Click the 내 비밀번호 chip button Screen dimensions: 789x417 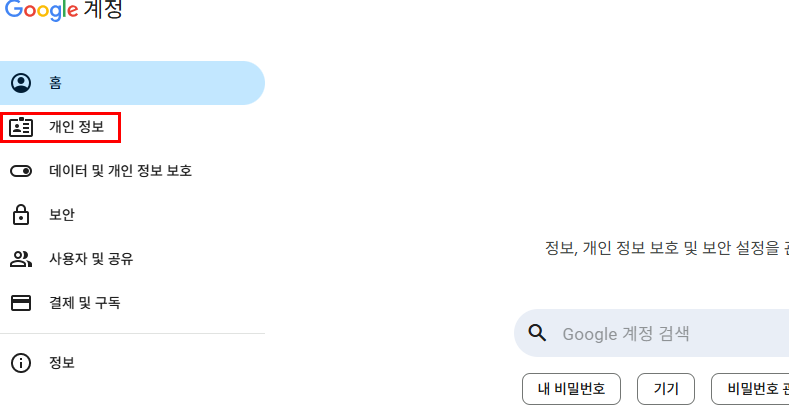(x=571, y=389)
